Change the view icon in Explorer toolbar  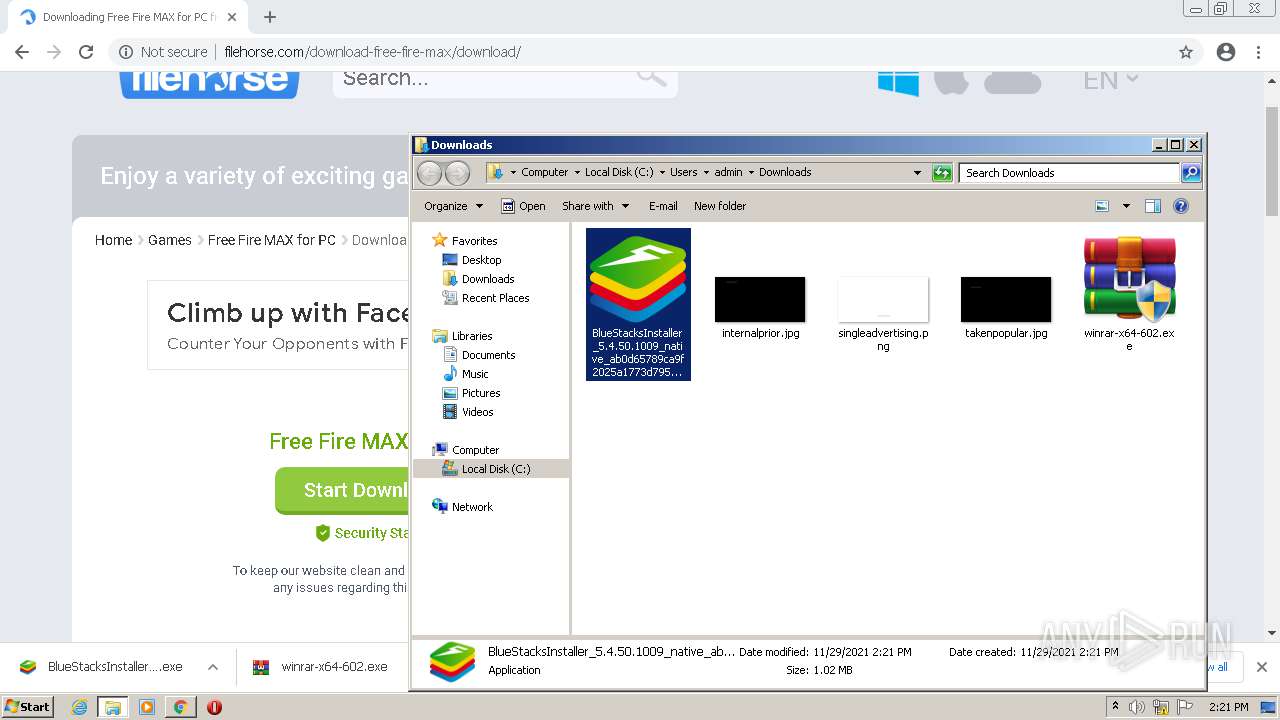pyautogui.click(x=1102, y=206)
